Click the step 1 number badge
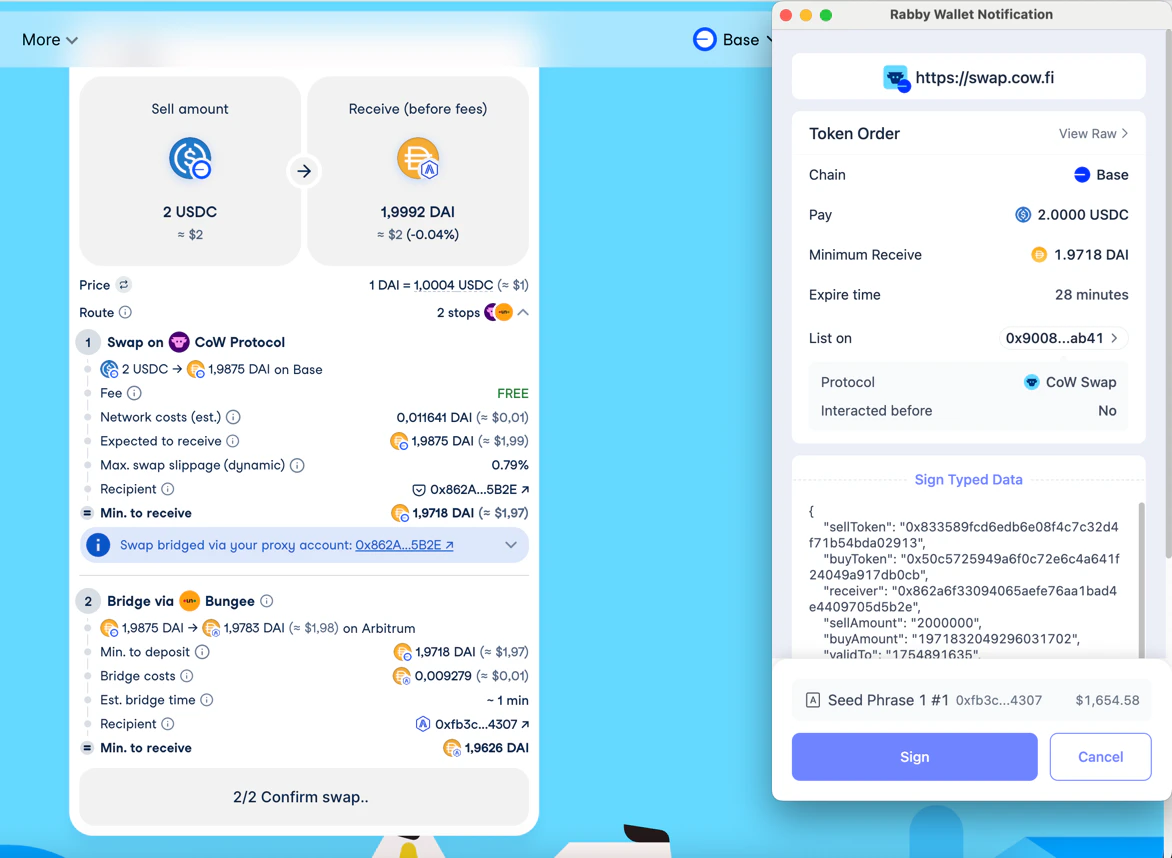The width and height of the screenshot is (1172, 858). click(x=88, y=342)
